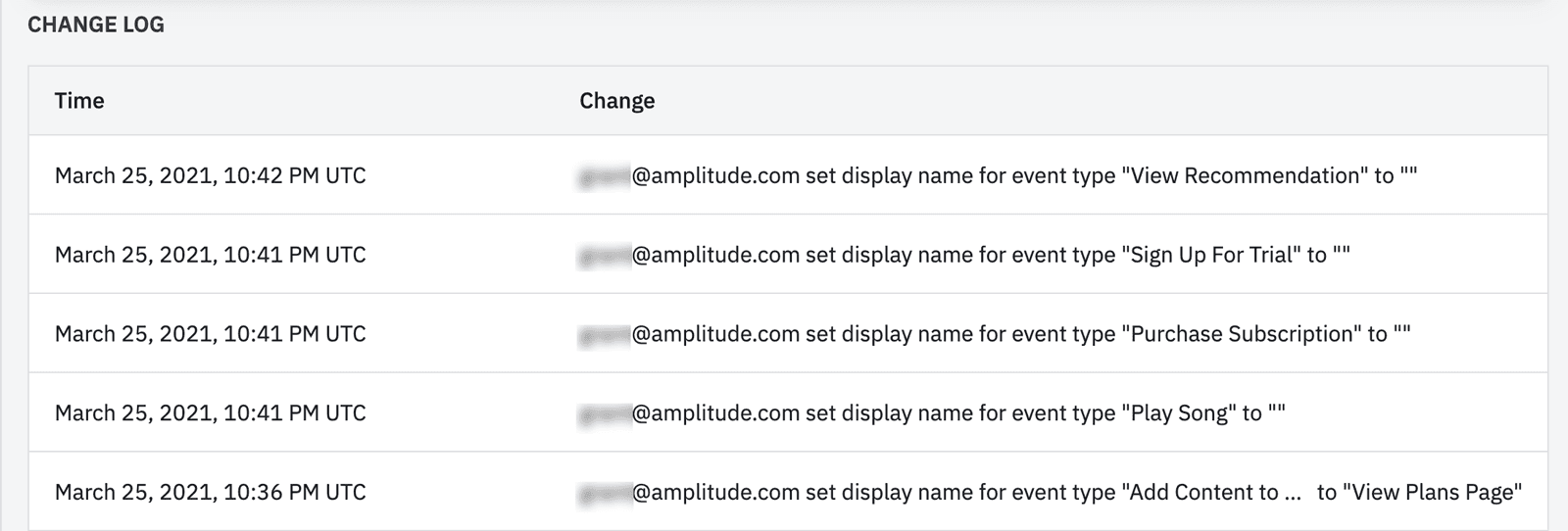Click timestamp in Purchase Subscription row

(x=210, y=334)
